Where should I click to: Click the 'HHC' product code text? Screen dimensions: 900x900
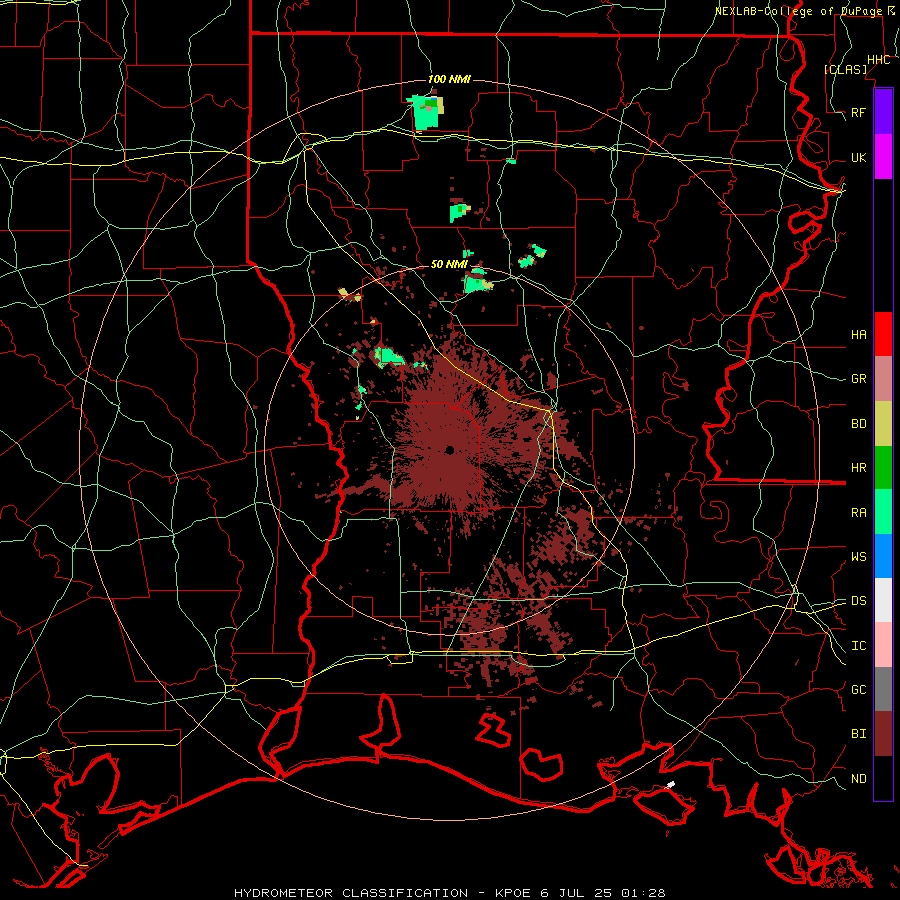pos(879,60)
